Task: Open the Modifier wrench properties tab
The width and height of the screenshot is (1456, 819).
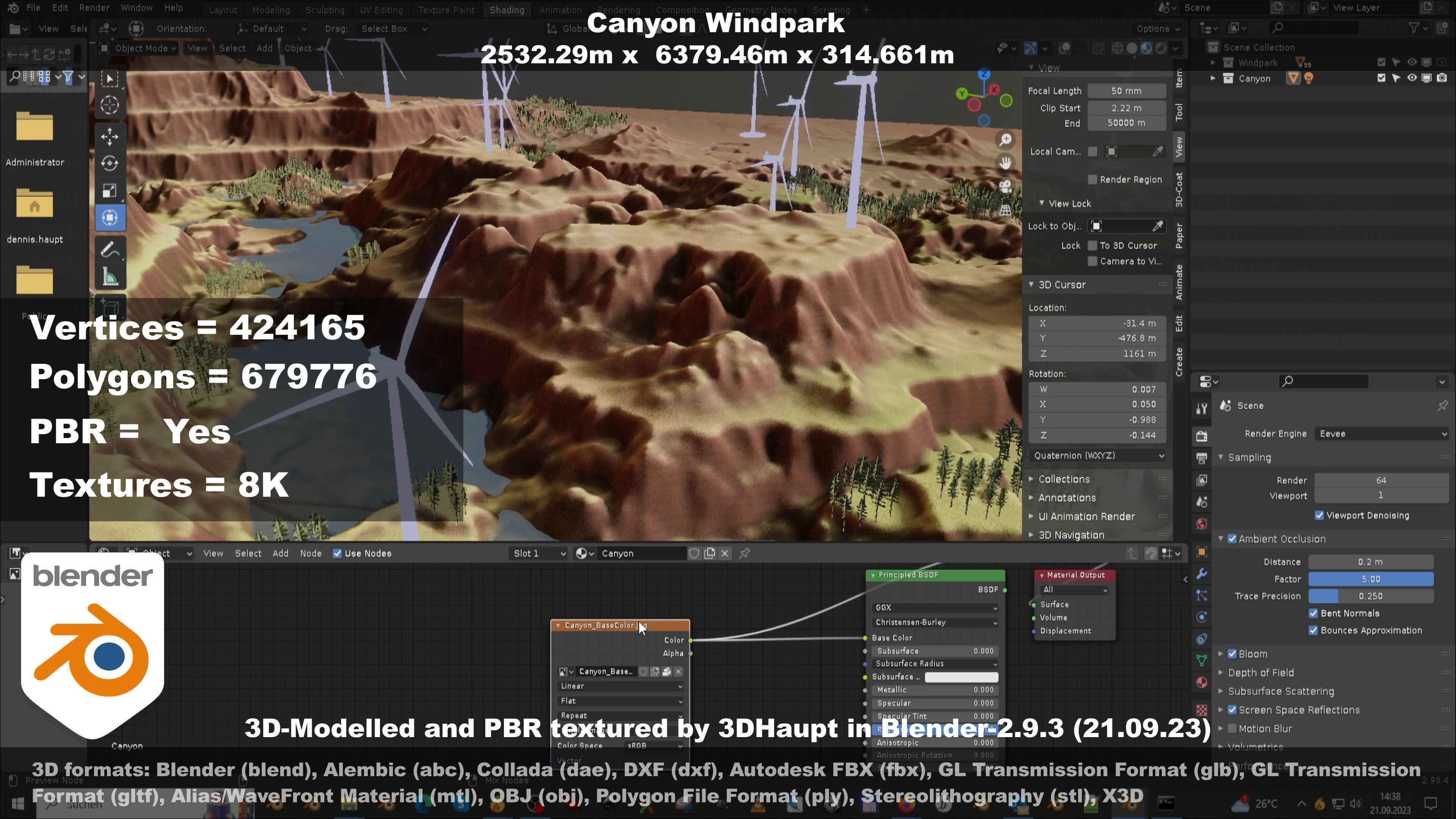Action: point(1202,574)
